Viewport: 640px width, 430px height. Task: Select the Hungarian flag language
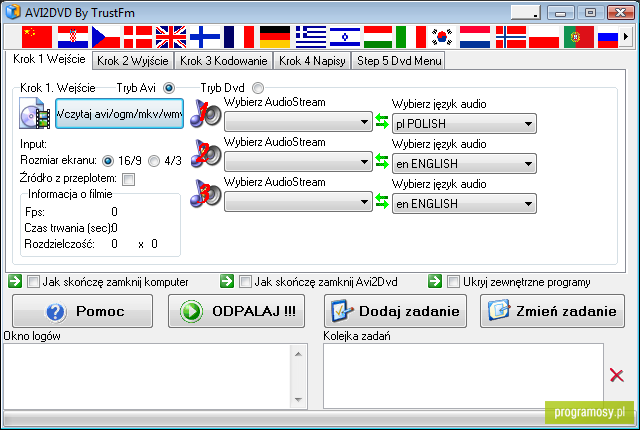[378, 37]
